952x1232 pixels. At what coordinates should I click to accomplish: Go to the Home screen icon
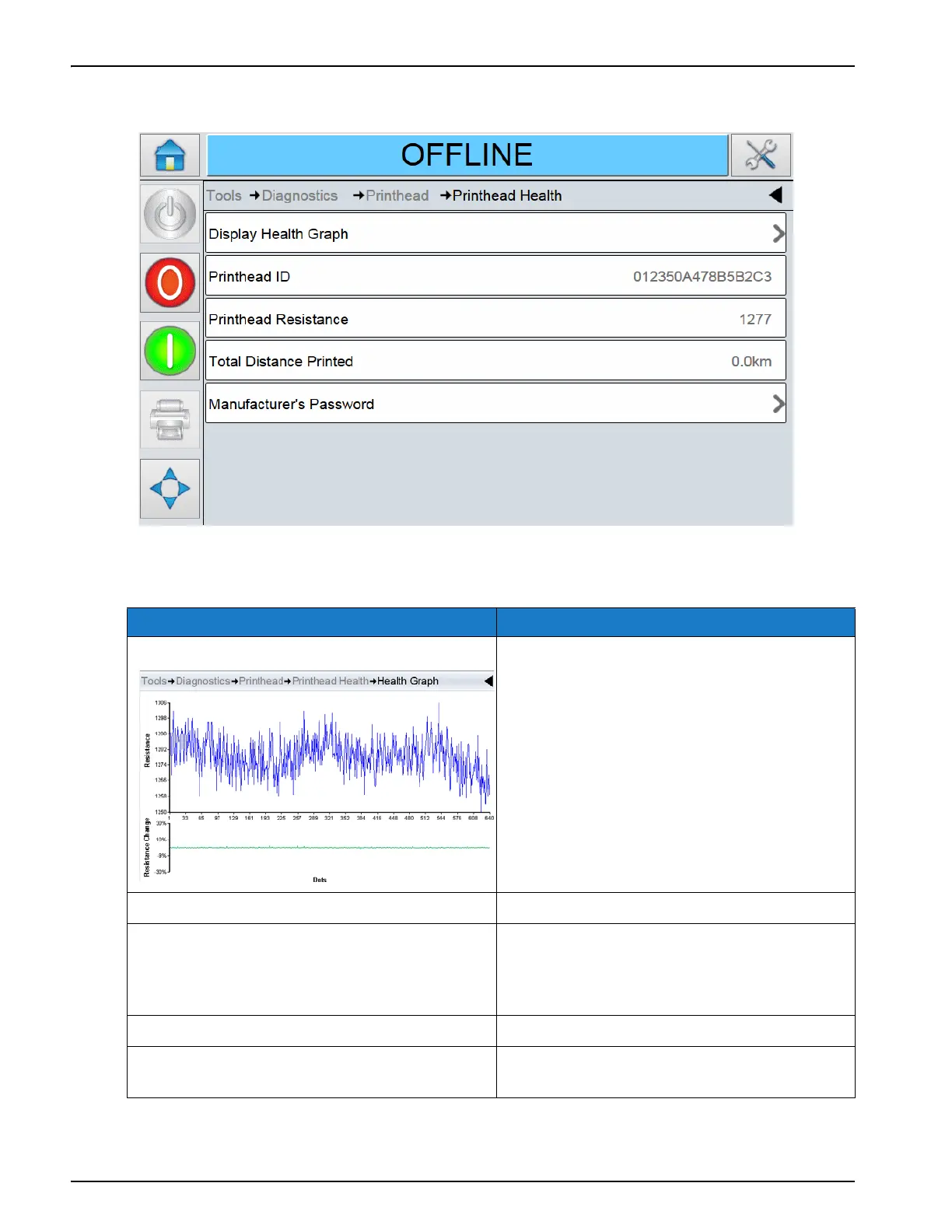click(170, 155)
